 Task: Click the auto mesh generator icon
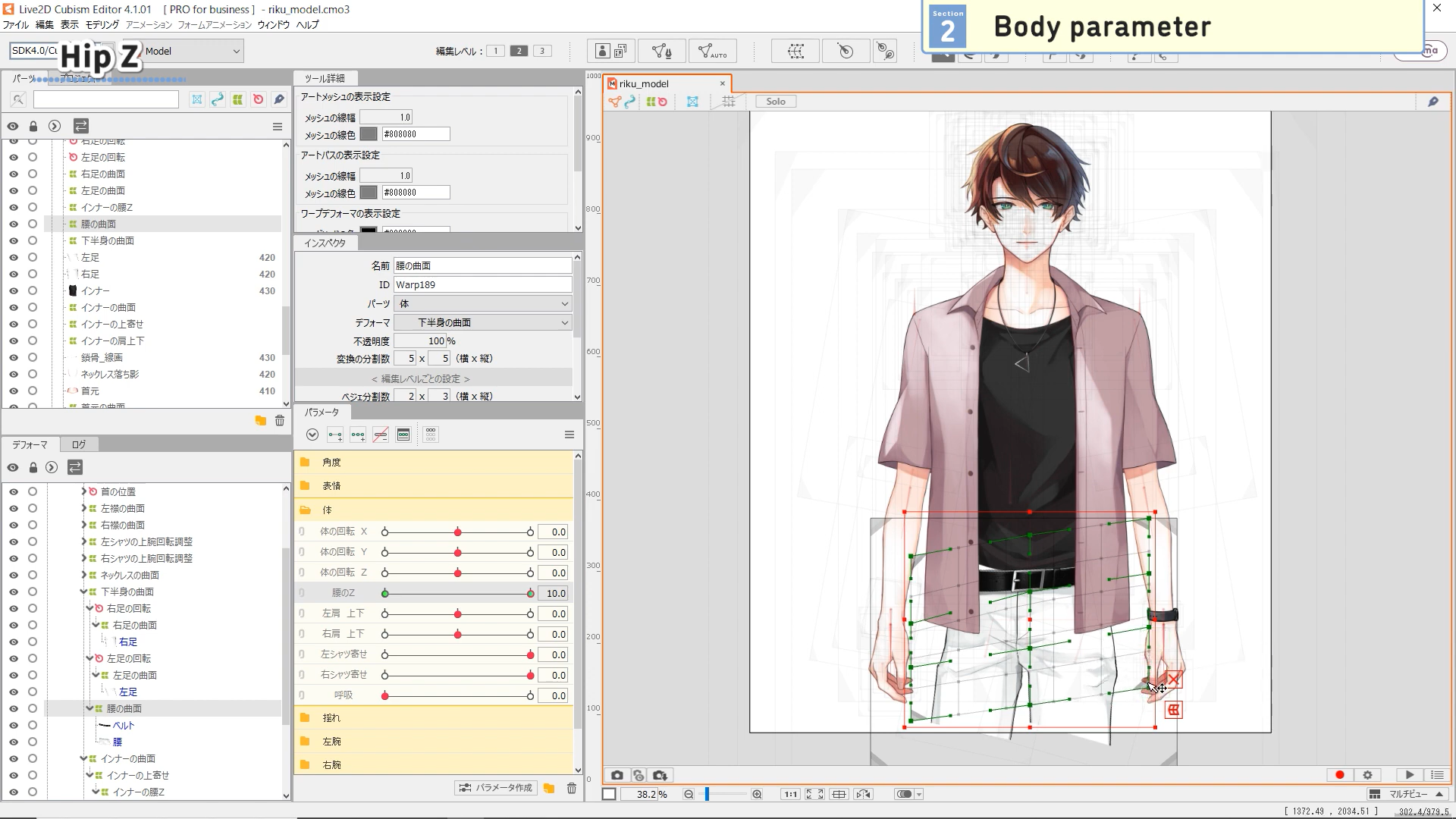712,51
